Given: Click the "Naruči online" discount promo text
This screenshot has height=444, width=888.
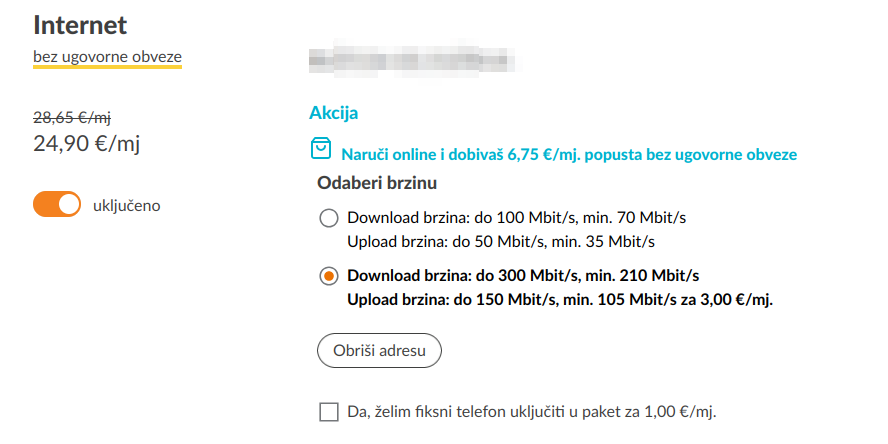Looking at the screenshot, I should [x=569, y=155].
